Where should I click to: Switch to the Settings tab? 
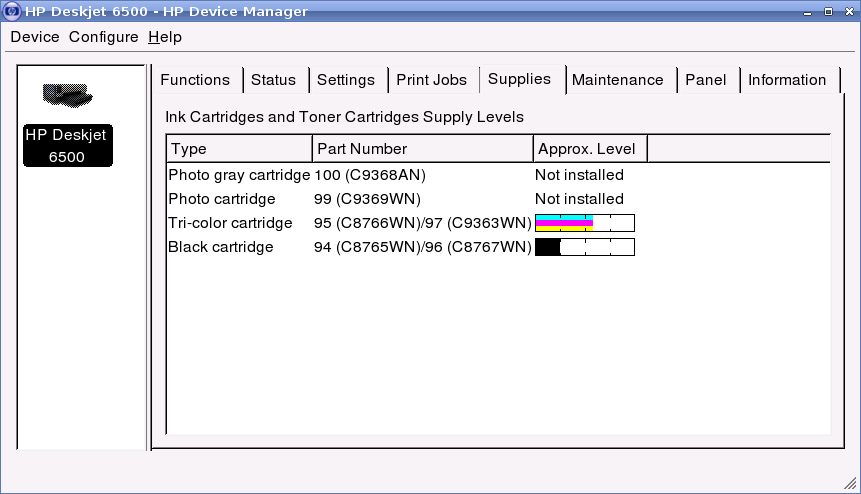pos(346,80)
